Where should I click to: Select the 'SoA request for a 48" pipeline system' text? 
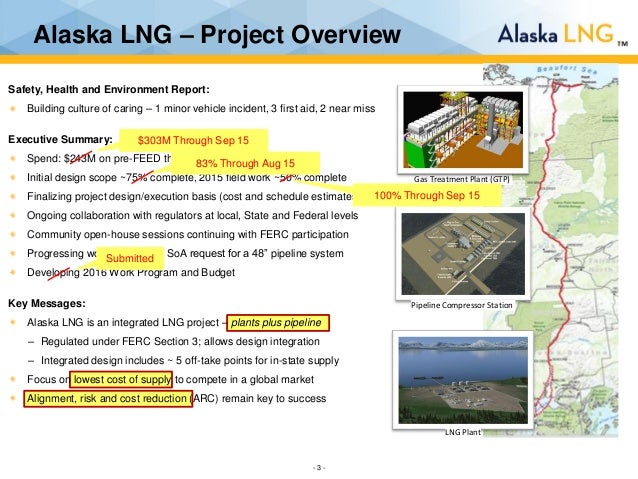click(x=255, y=253)
